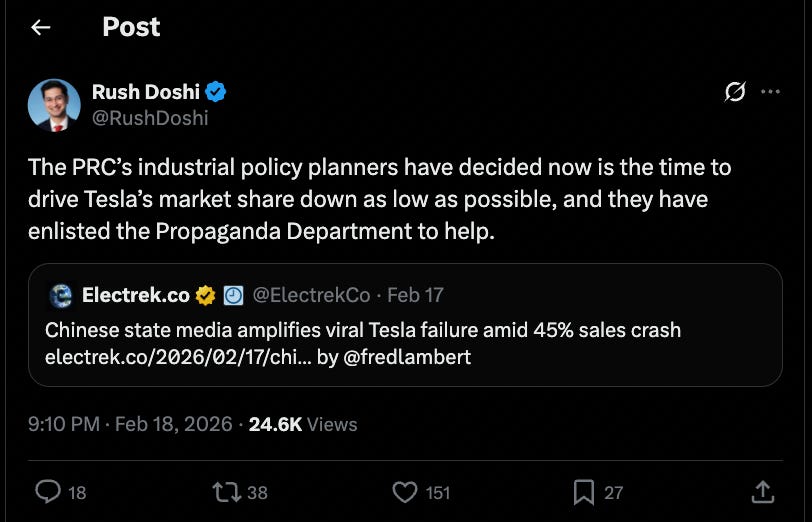Open the three-dot more options menu
812x522 pixels.
pos(770,92)
